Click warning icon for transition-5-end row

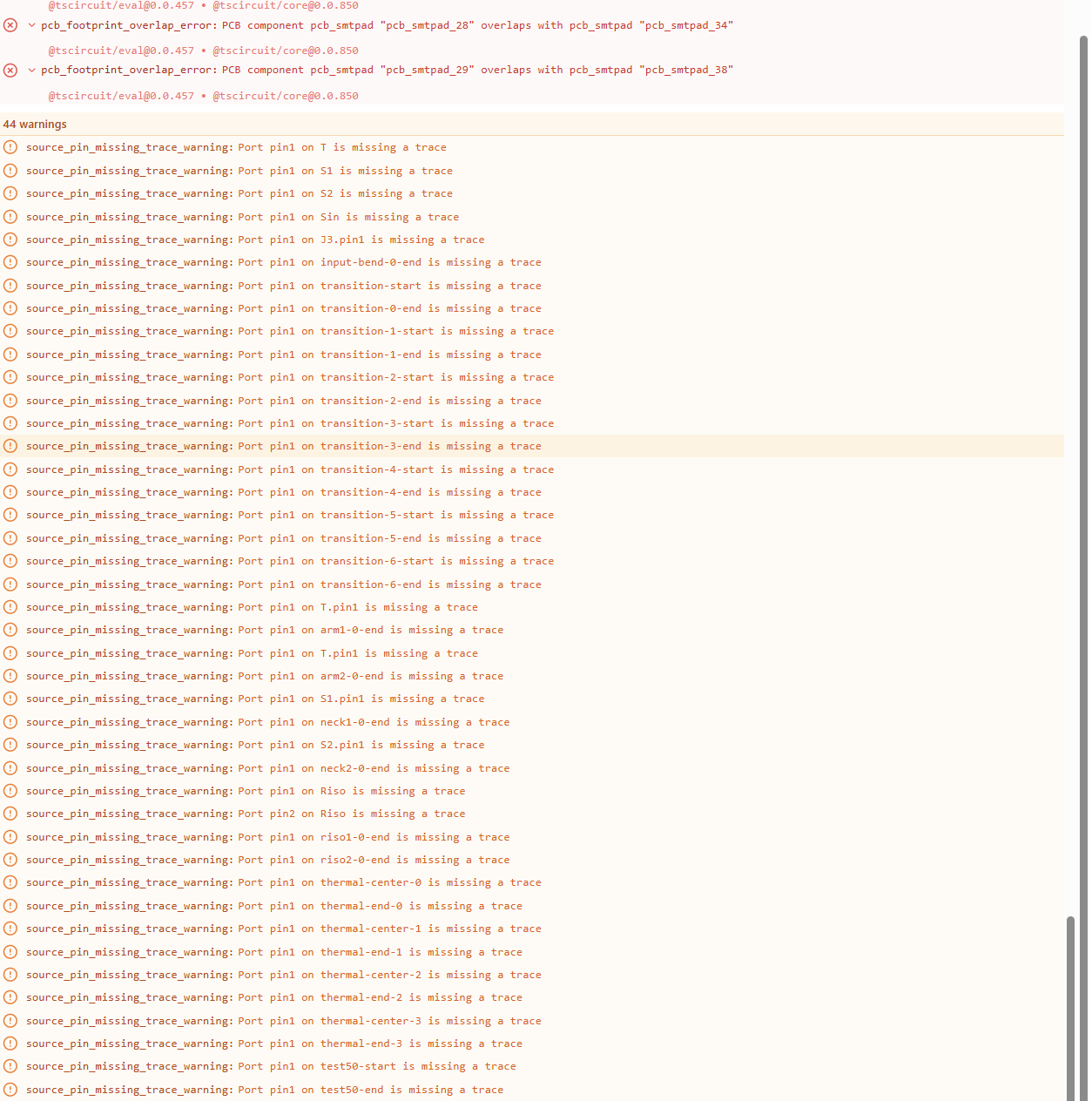coord(10,538)
